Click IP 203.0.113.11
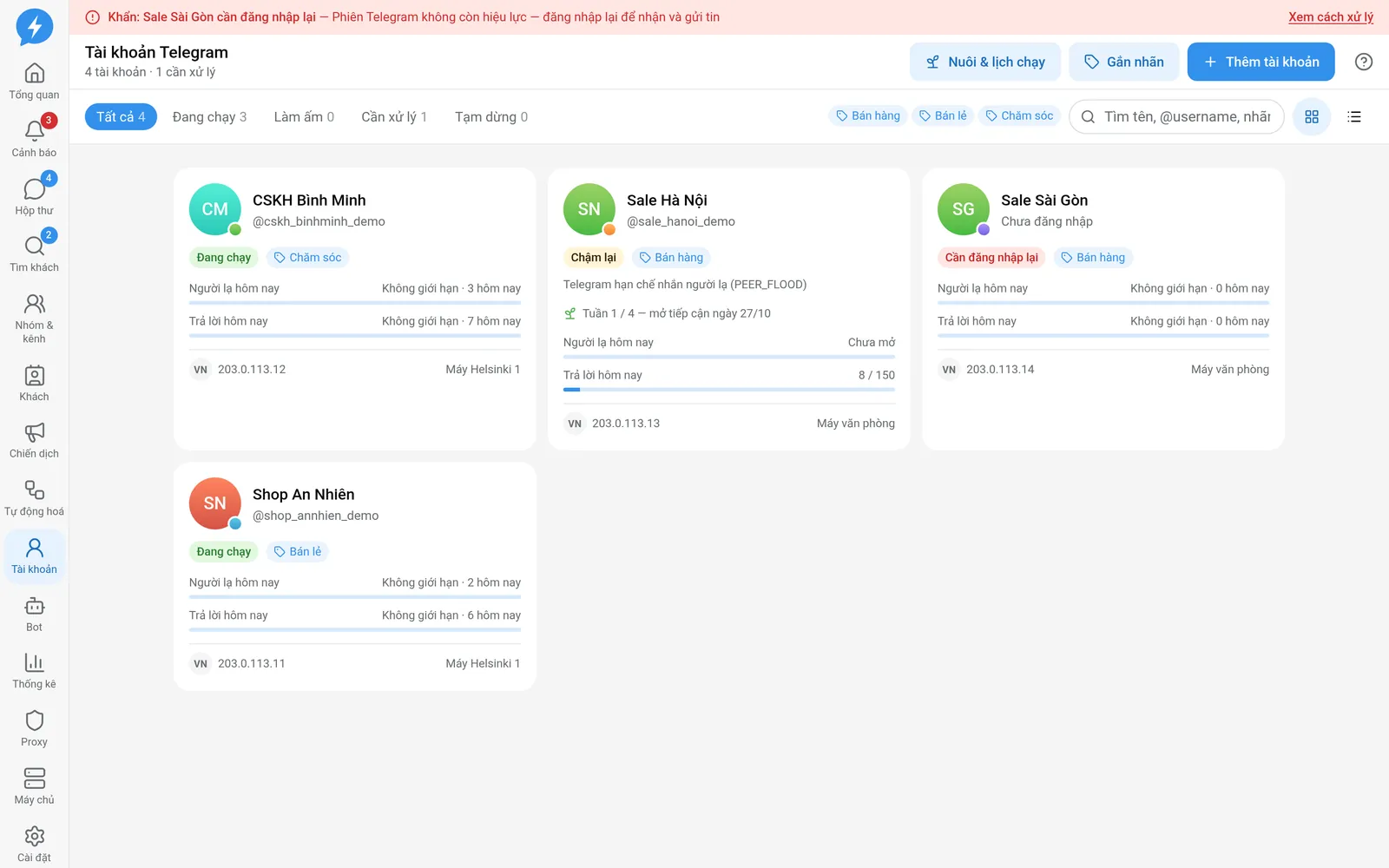 [252, 663]
